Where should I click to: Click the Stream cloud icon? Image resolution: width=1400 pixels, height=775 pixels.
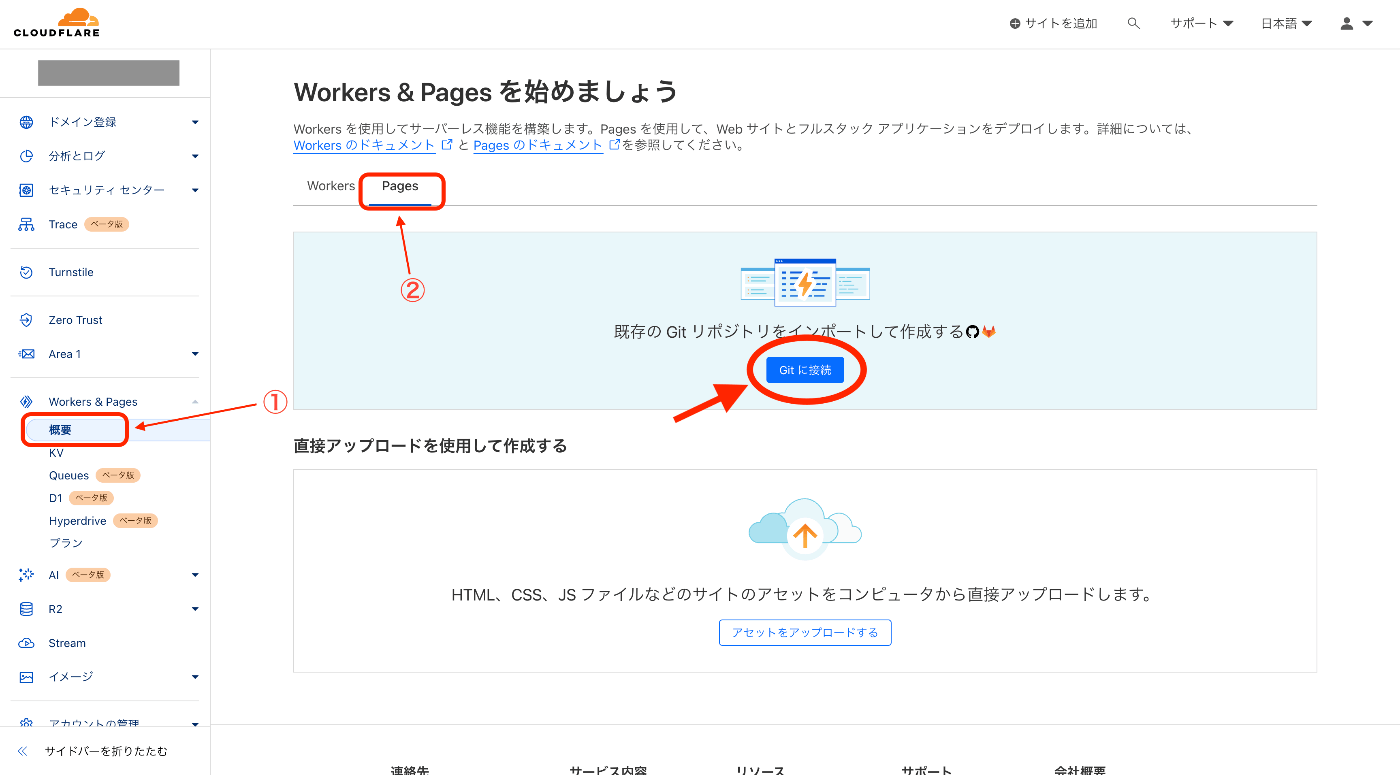point(27,643)
